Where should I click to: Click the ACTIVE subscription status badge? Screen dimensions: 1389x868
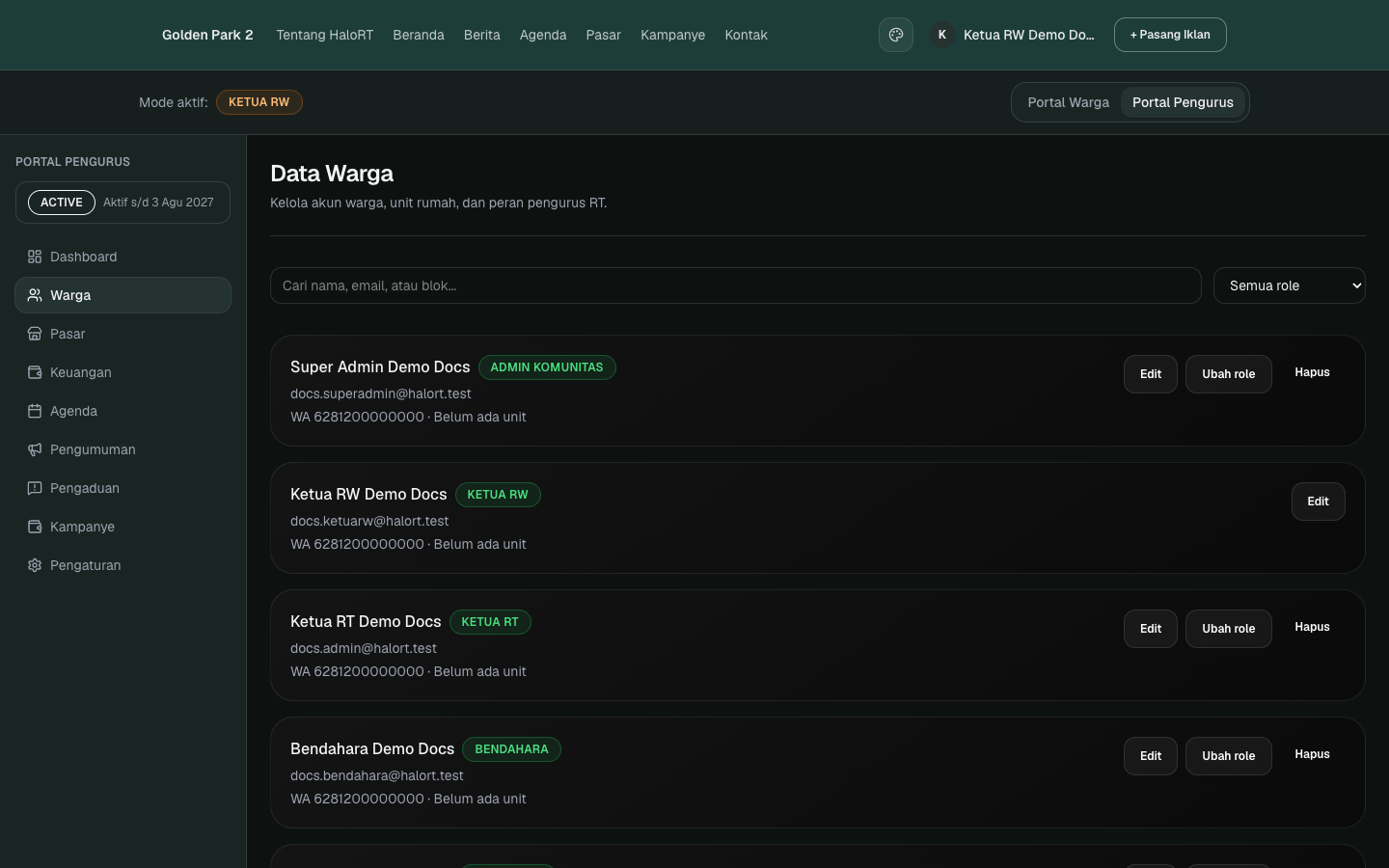point(62,203)
